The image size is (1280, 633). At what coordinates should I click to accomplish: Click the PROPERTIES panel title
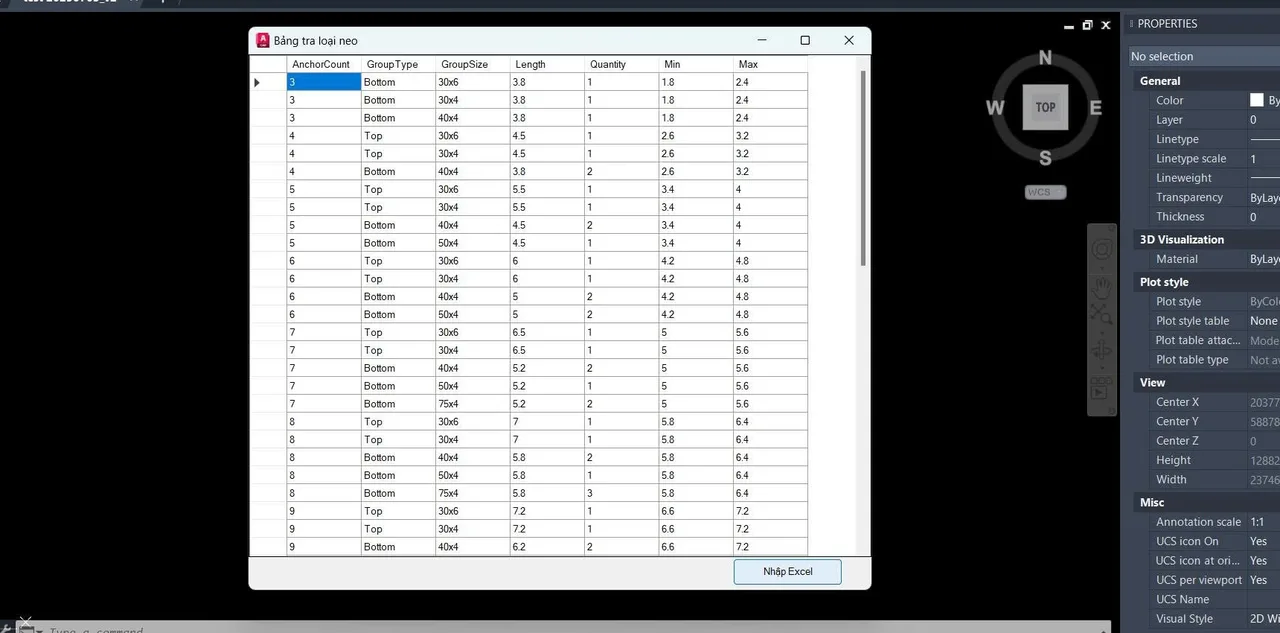pos(1167,24)
